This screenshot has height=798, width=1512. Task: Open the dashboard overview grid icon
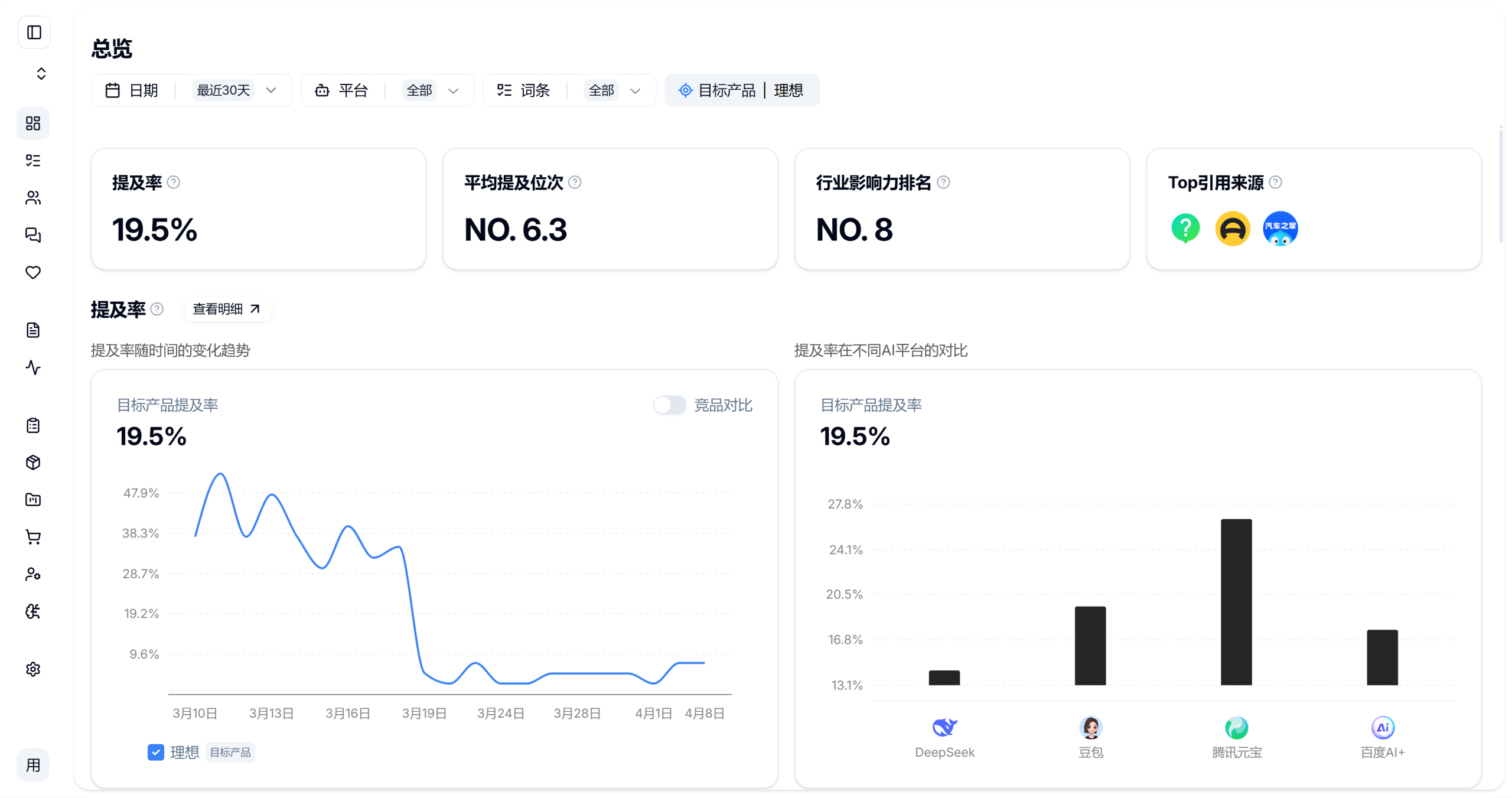coord(33,123)
